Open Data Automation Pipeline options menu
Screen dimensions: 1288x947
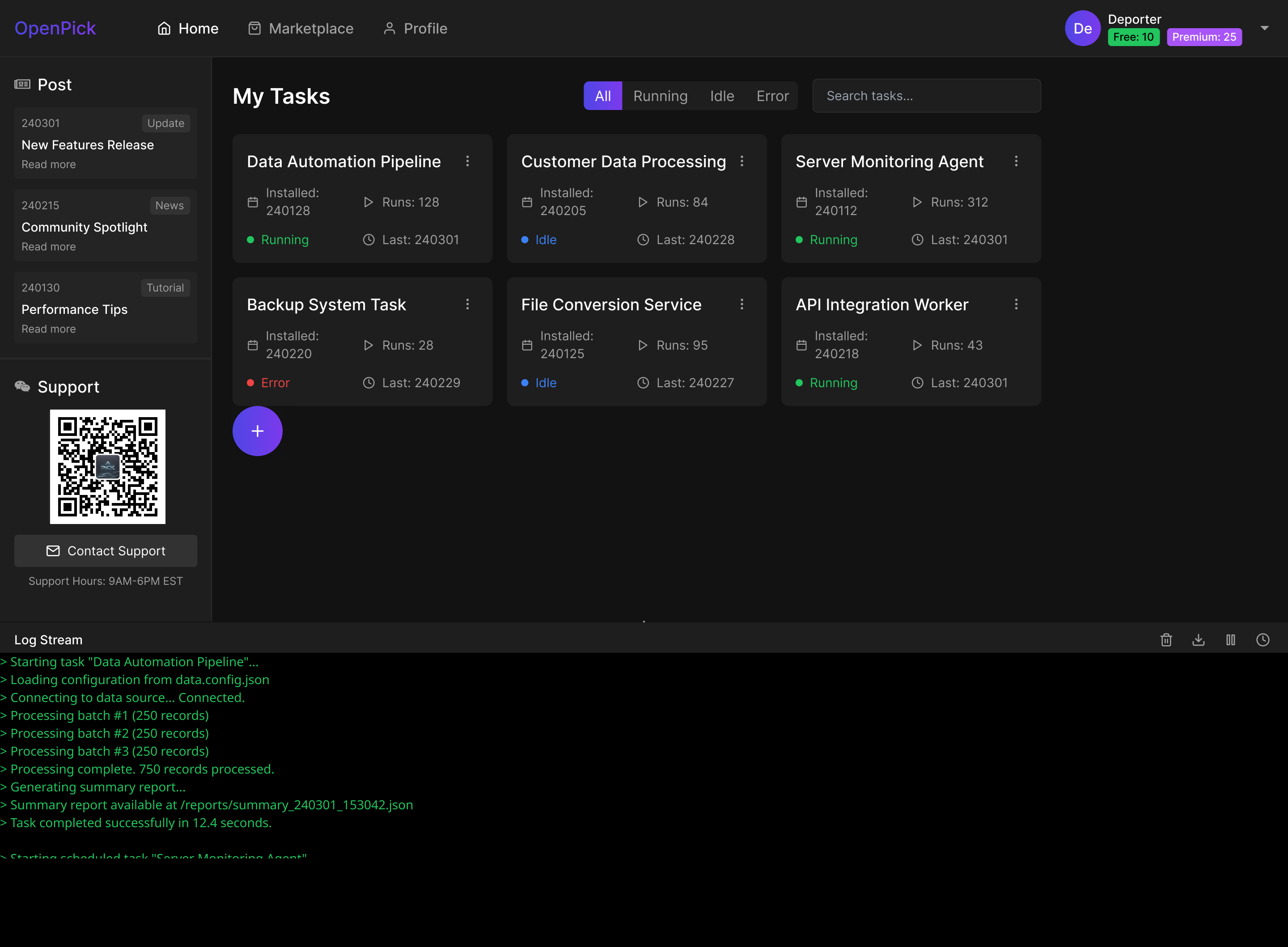467,161
